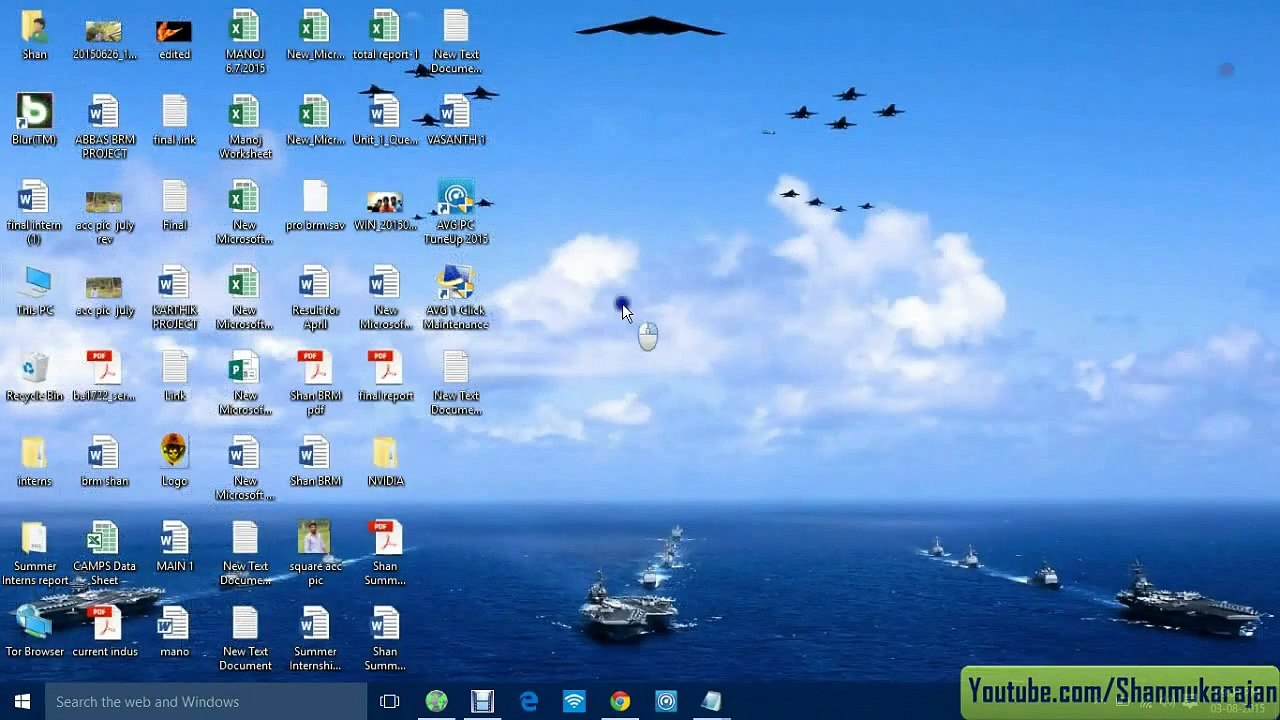The height and width of the screenshot is (720, 1280).
Task: Select the 'Result for April' Word document
Action: coord(315,297)
